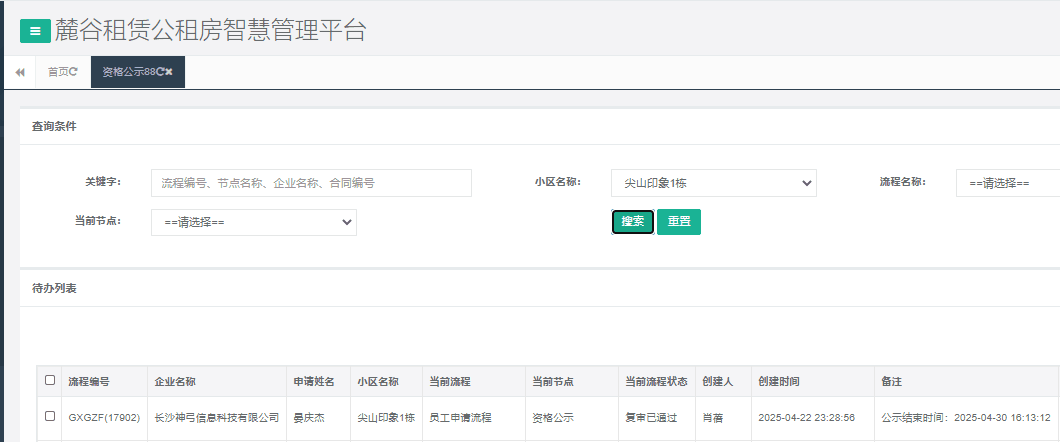
Task: Close the 资格公示88 tab with x icon
Action: click(169, 72)
